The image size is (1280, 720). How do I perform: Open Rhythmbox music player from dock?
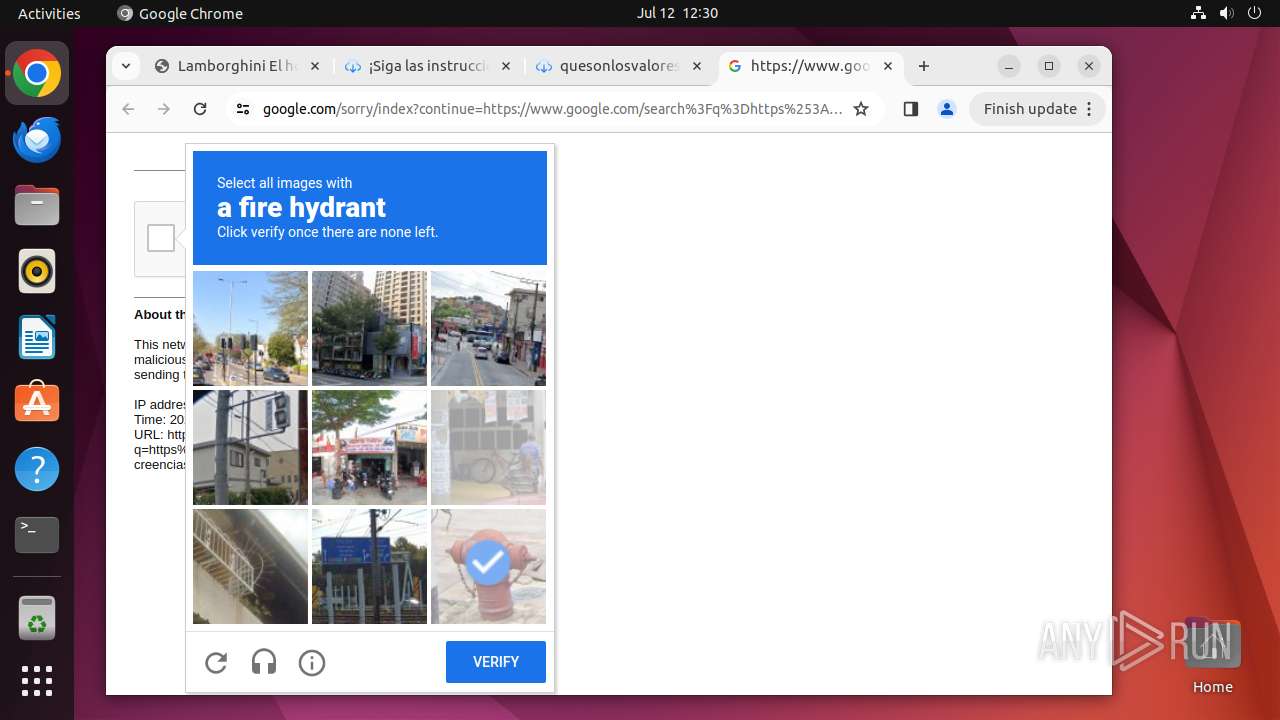coord(37,272)
